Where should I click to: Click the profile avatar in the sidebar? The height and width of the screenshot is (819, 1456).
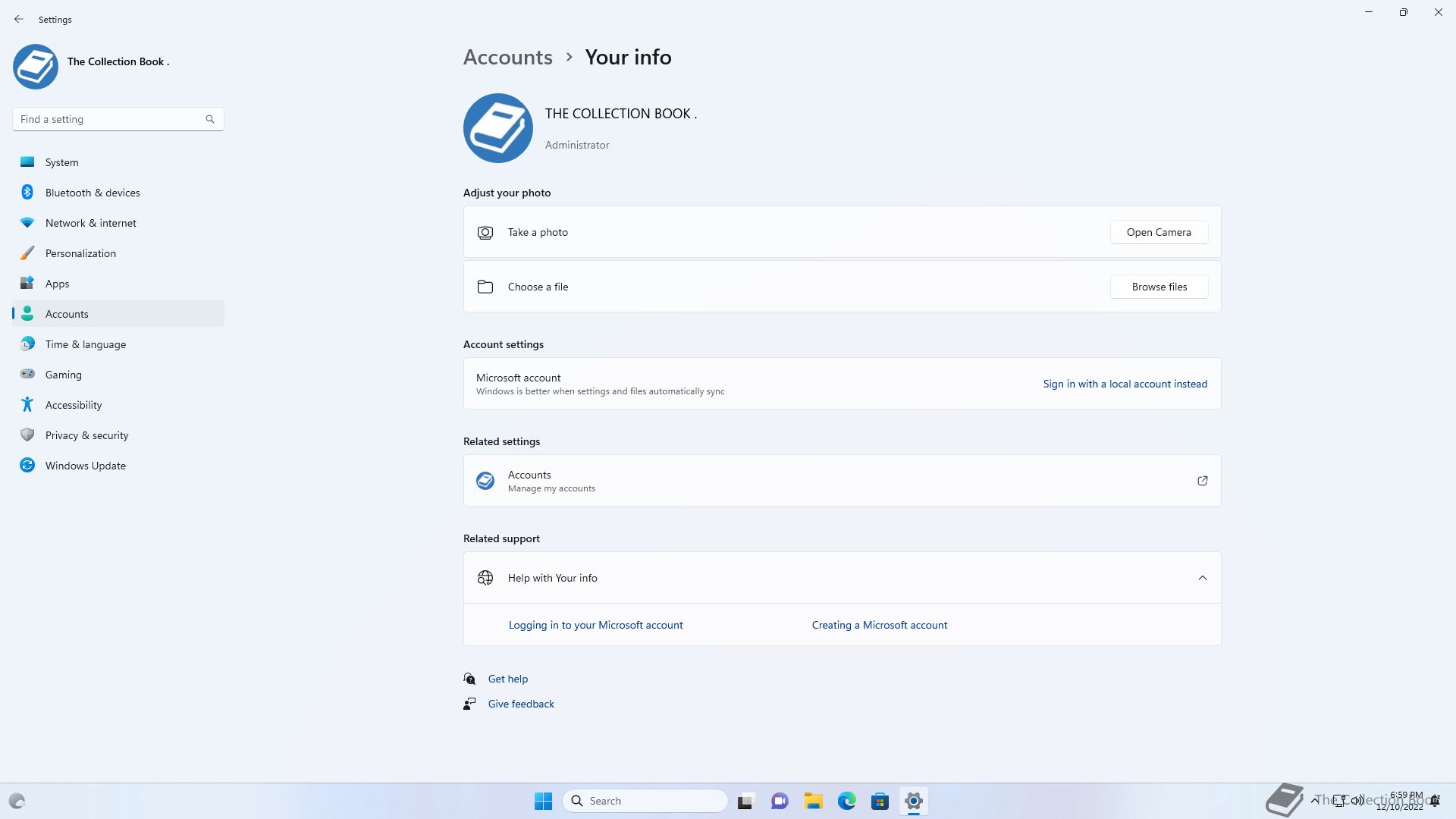(x=36, y=67)
